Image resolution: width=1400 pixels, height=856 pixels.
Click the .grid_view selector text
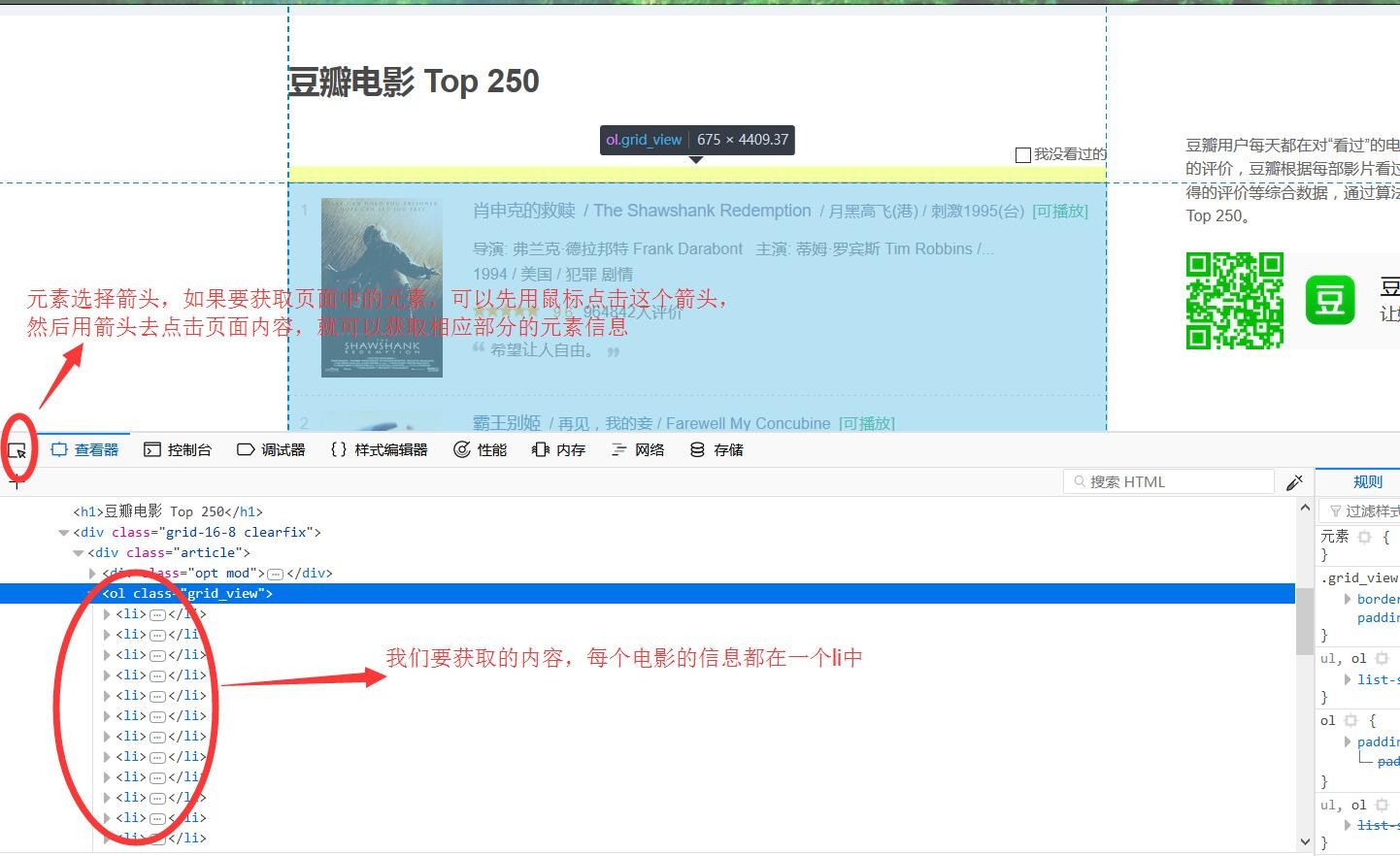point(1360,577)
